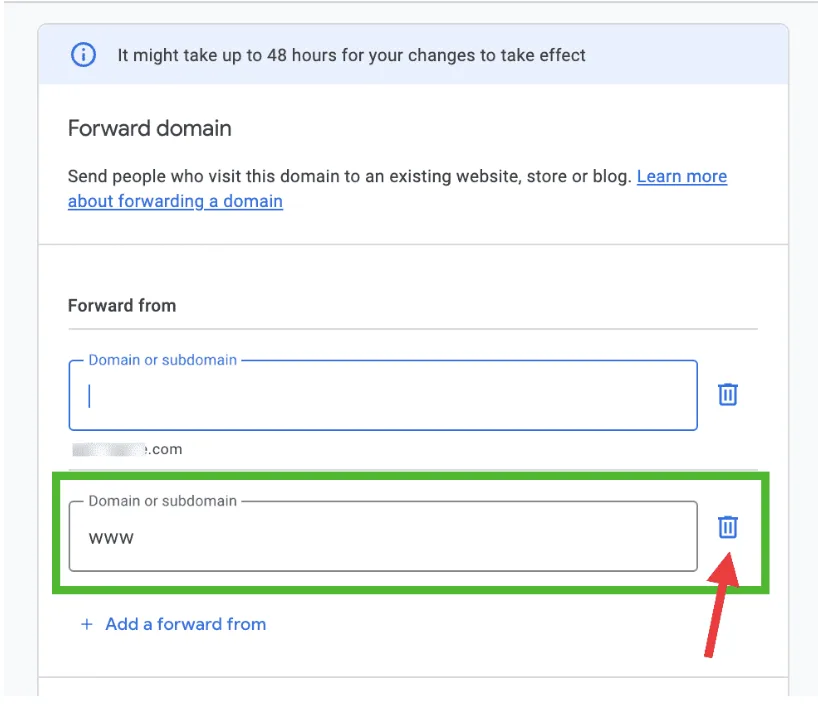The height and width of the screenshot is (708, 818).
Task: Click Add a forward from
Action: click(x=186, y=624)
